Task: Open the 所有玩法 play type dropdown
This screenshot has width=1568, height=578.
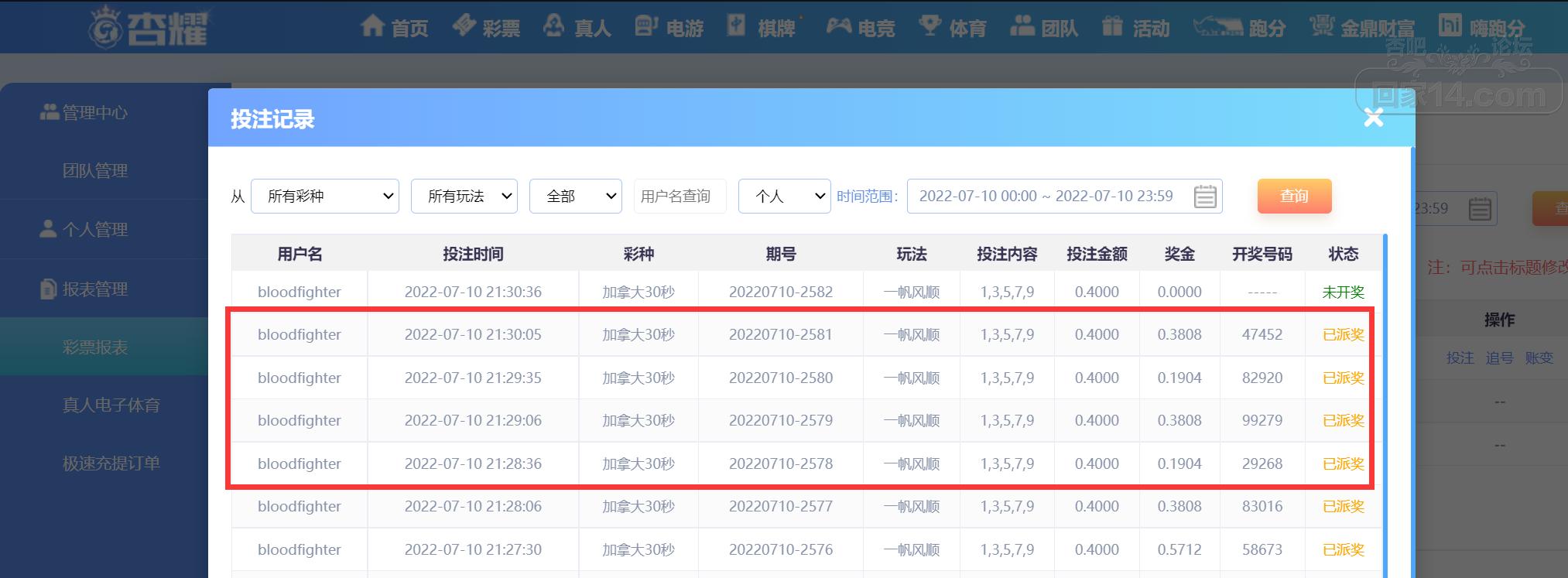Action: pos(464,197)
